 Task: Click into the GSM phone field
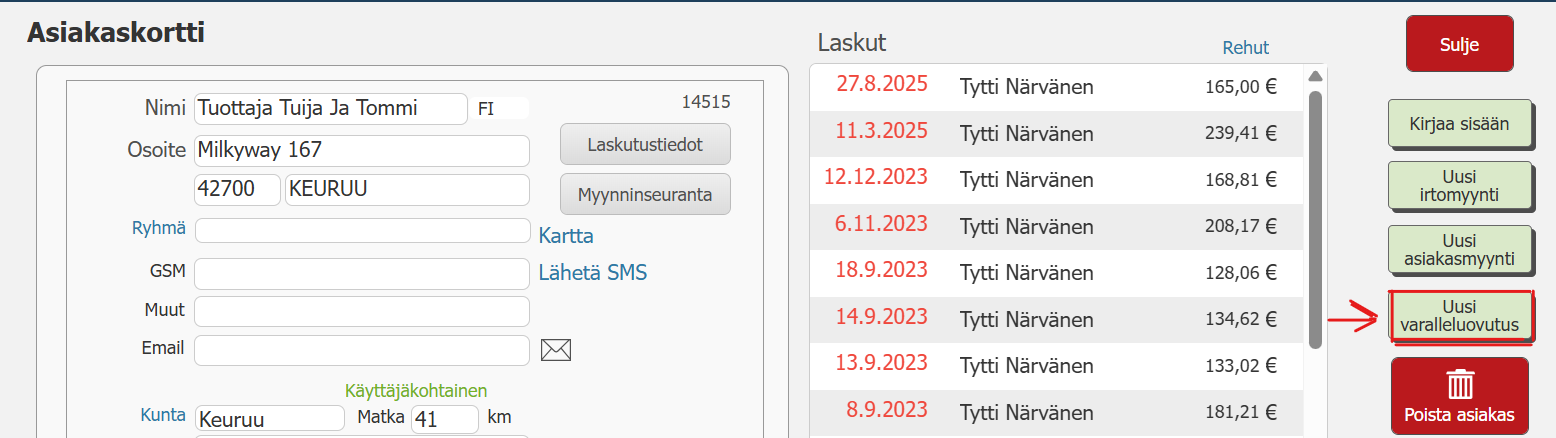[361, 273]
